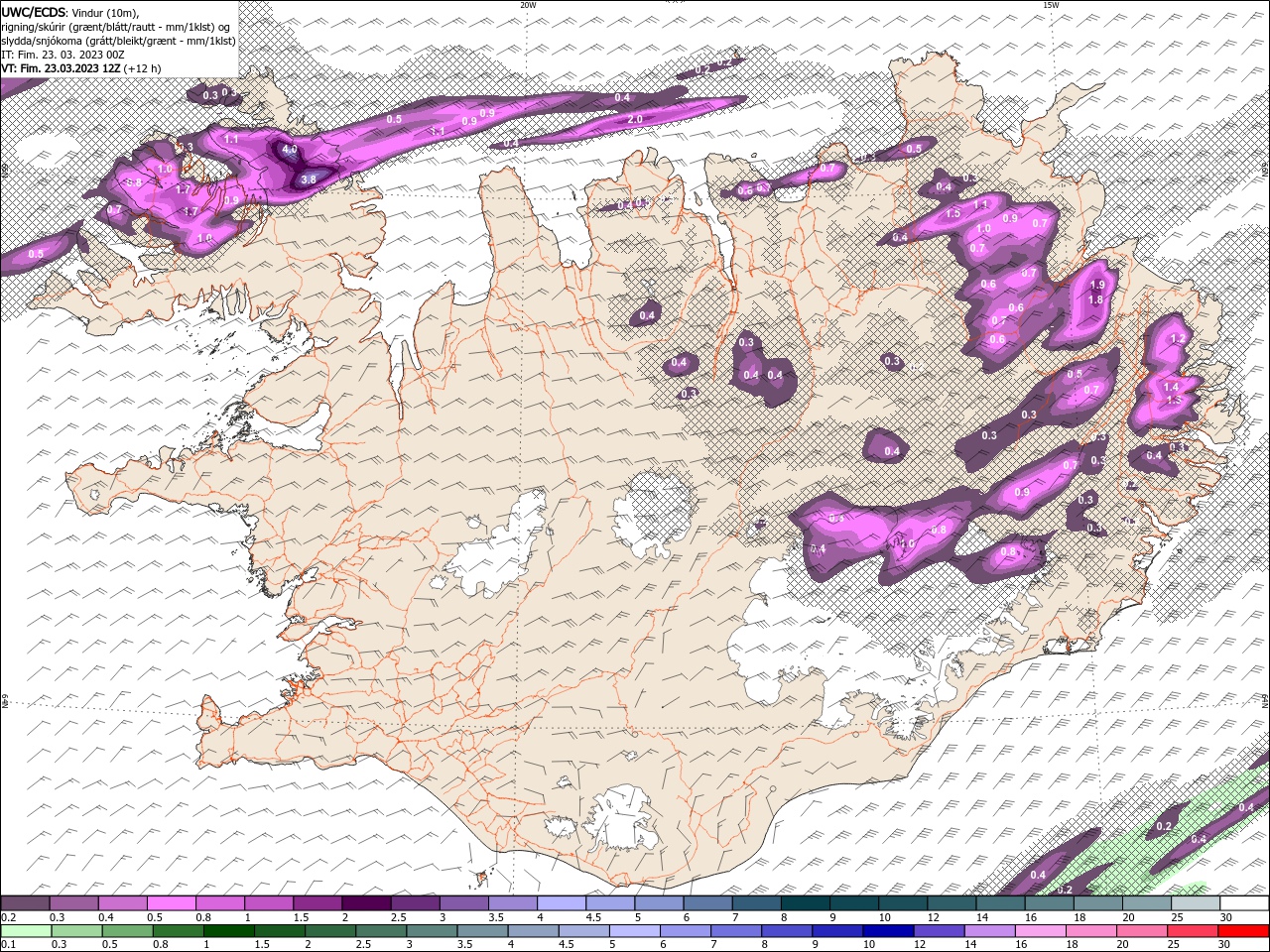Click the '3.8' precipitation value on the map
This screenshot has width=1270, height=952.
pyautogui.click(x=308, y=179)
